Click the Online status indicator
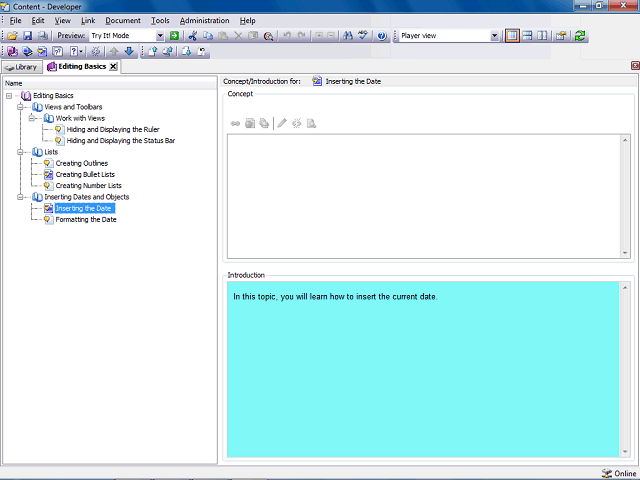The width and height of the screenshot is (640, 480). pos(619,473)
